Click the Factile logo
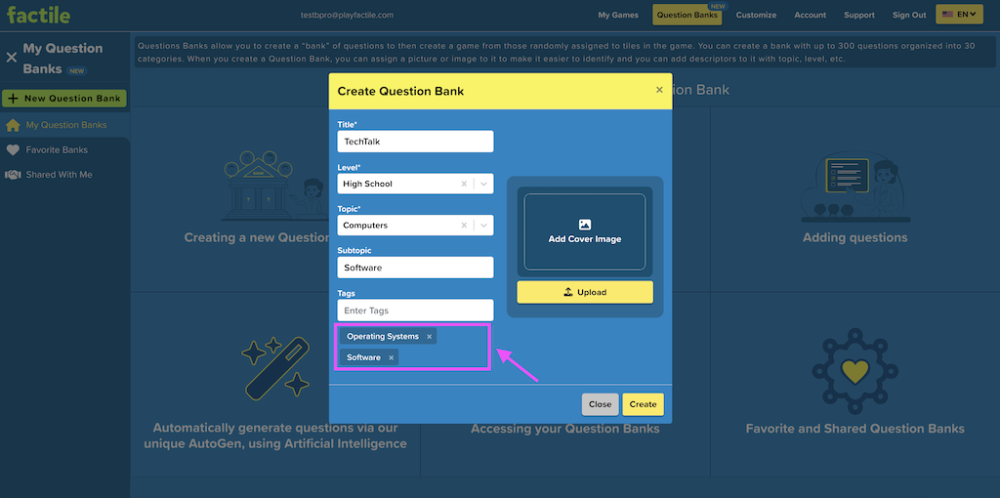This screenshot has width=1000, height=498. click(39, 15)
